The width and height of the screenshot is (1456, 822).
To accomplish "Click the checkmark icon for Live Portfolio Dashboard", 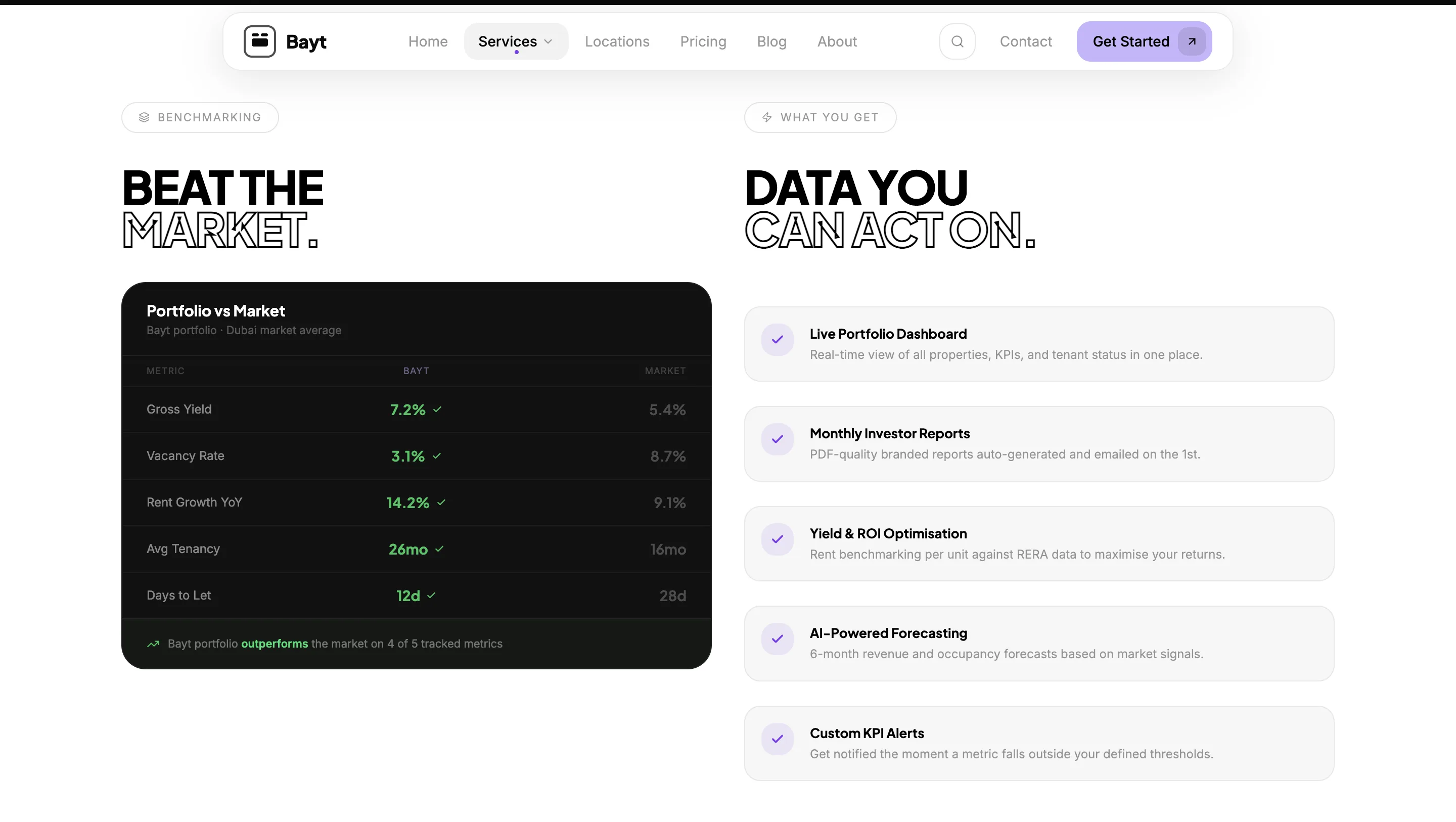I will coord(777,340).
